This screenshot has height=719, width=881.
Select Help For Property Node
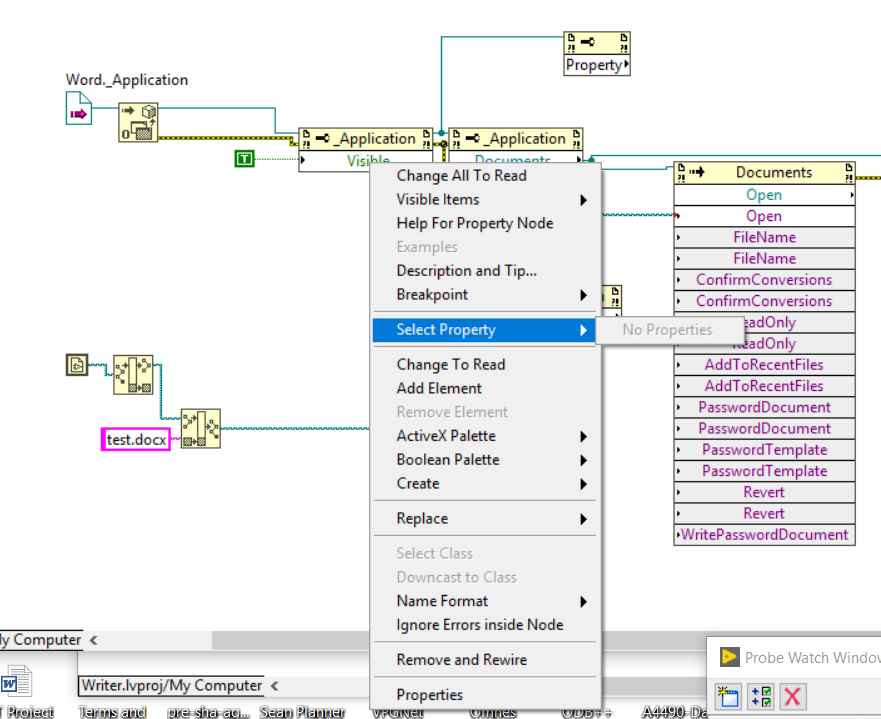(485, 224)
